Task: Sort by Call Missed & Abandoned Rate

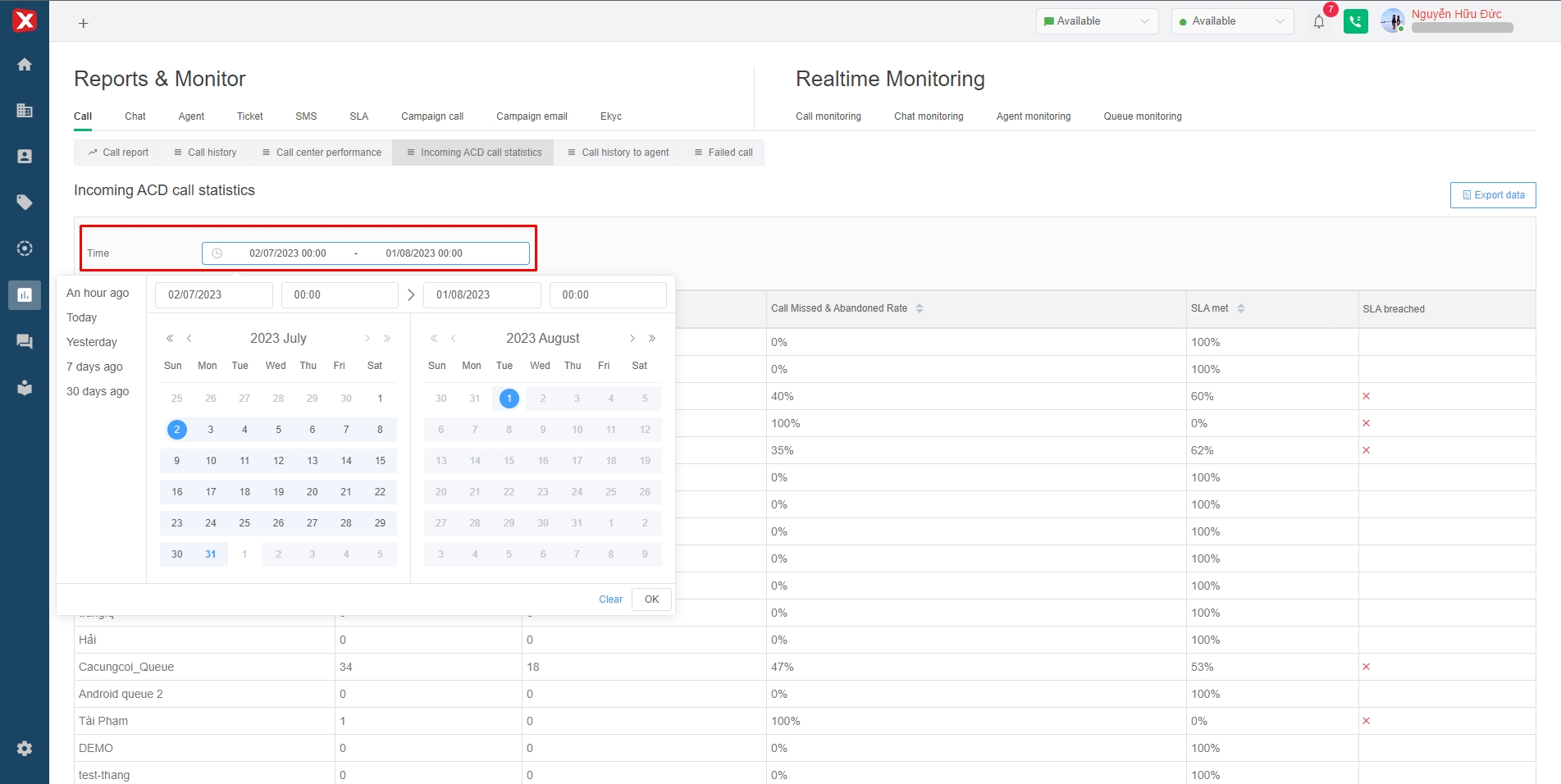Action: pyautogui.click(x=920, y=308)
